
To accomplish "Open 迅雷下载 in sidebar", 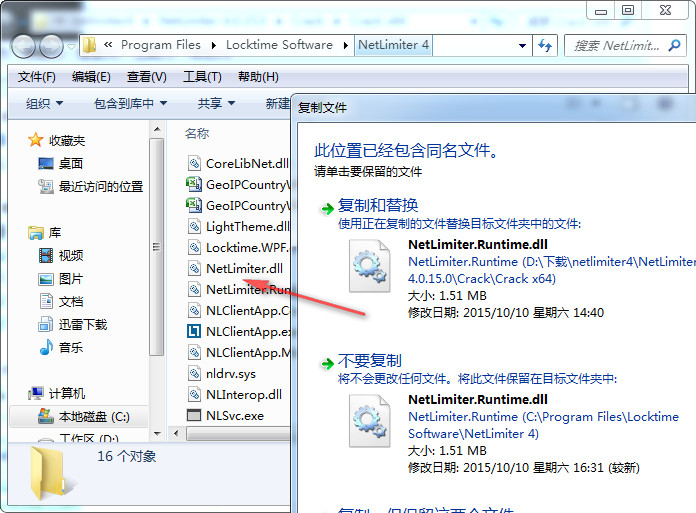I will 73,324.
